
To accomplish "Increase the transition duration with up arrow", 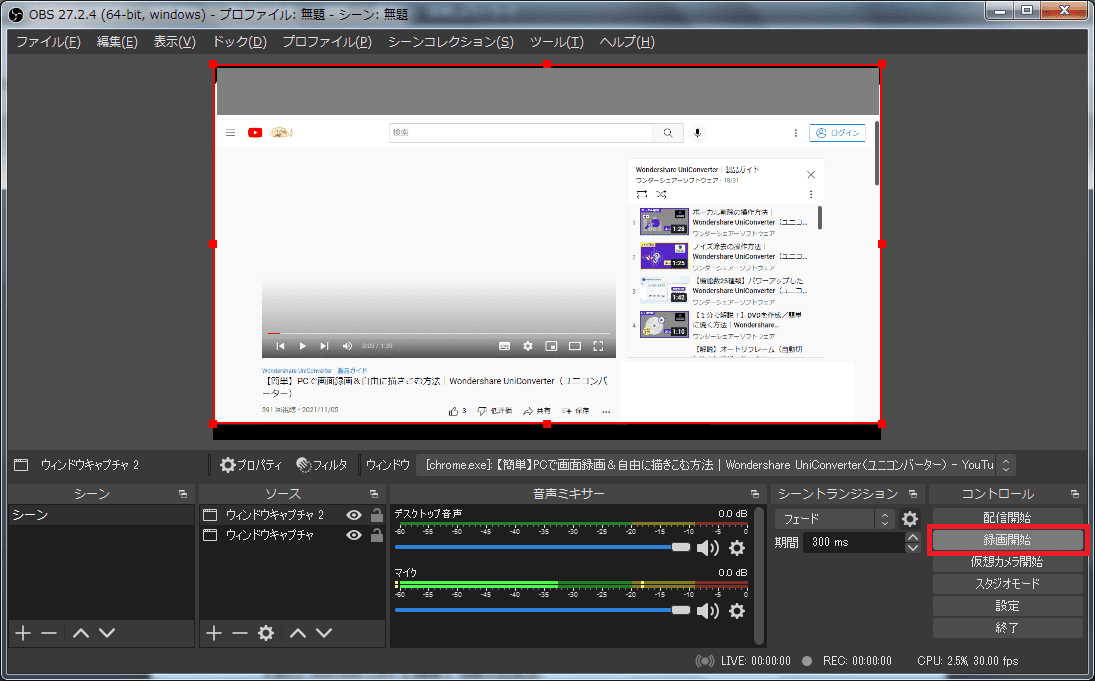I will click(x=913, y=537).
